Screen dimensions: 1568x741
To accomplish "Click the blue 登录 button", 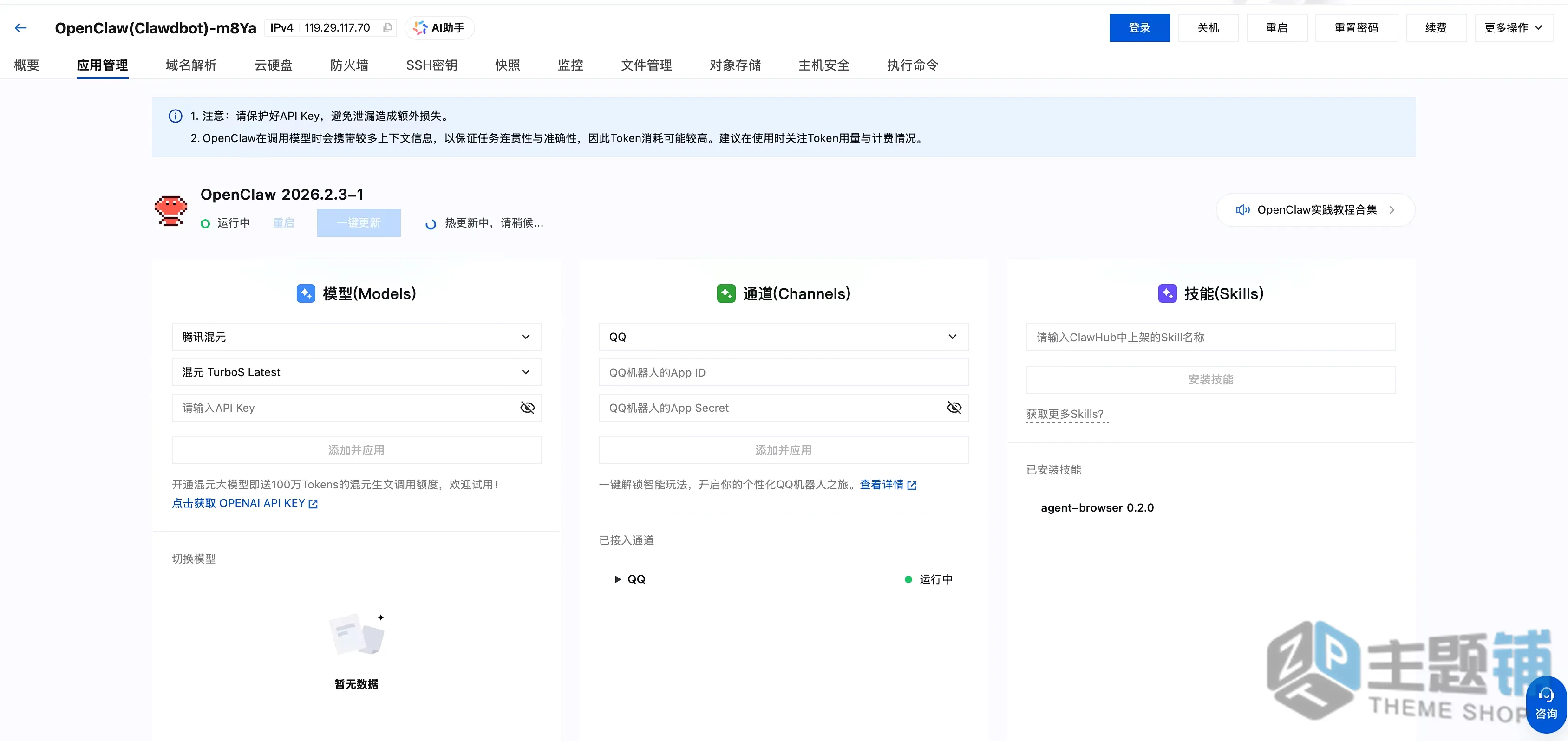I will (1139, 28).
